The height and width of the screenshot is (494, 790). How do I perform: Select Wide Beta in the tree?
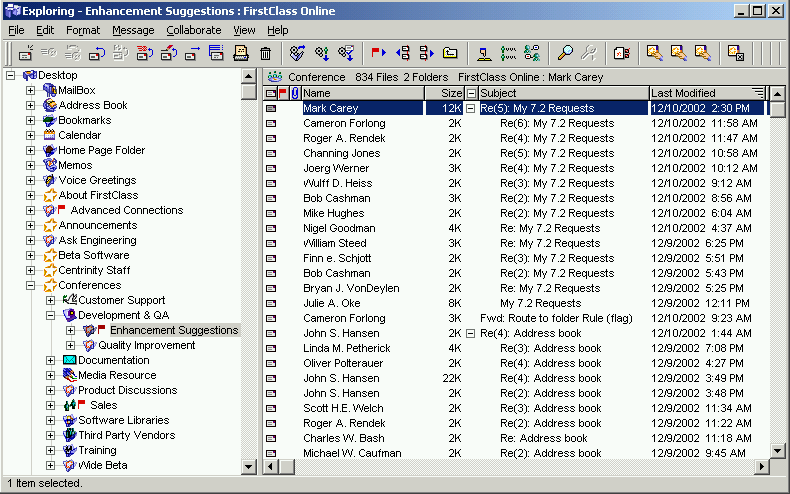(x=103, y=465)
